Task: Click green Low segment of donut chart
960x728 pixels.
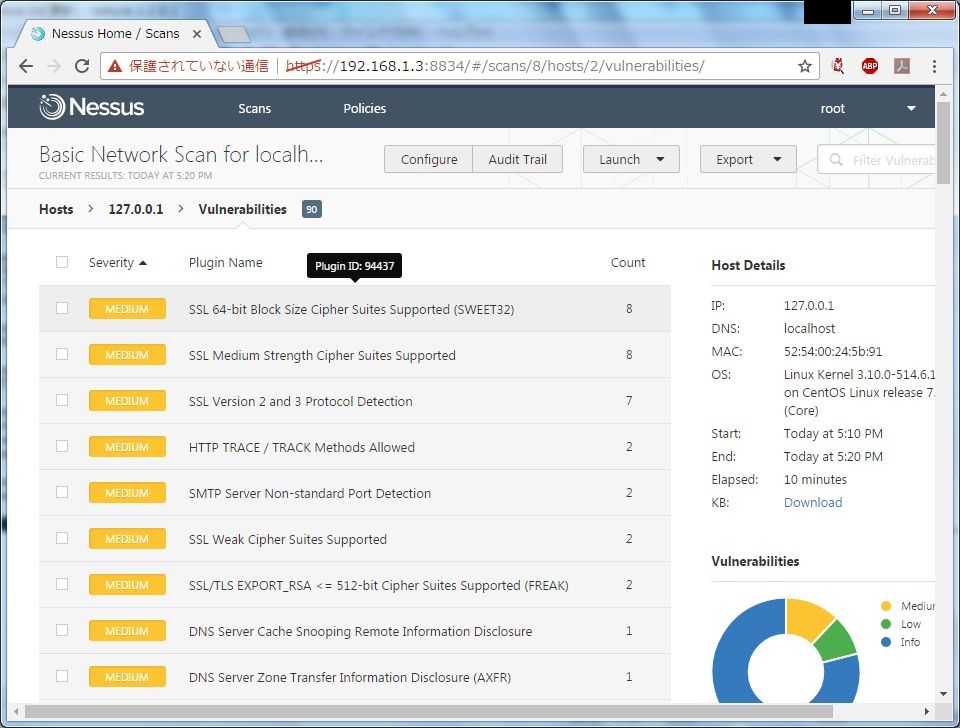Action: [837, 641]
